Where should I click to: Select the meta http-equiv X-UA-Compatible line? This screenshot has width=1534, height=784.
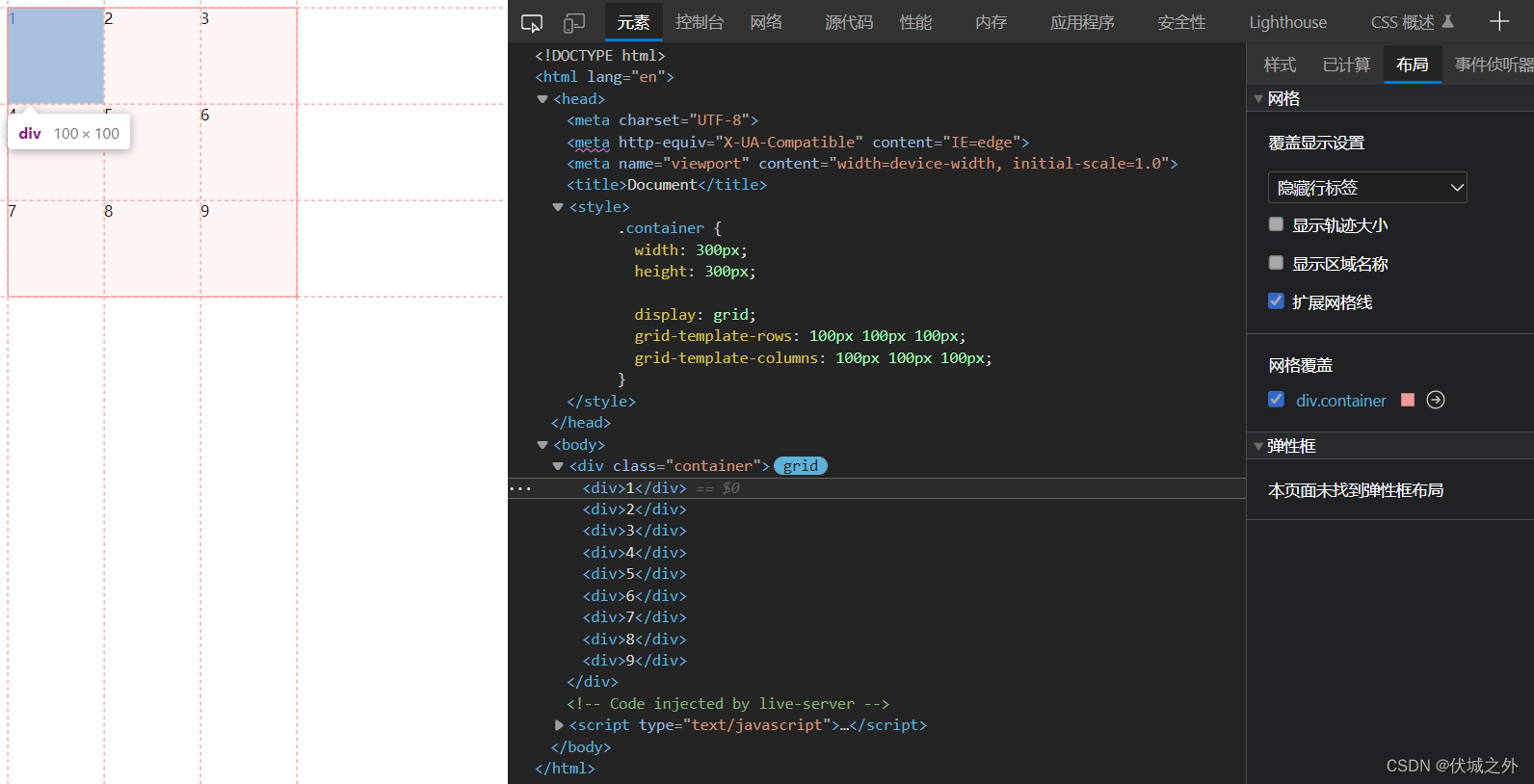click(798, 143)
